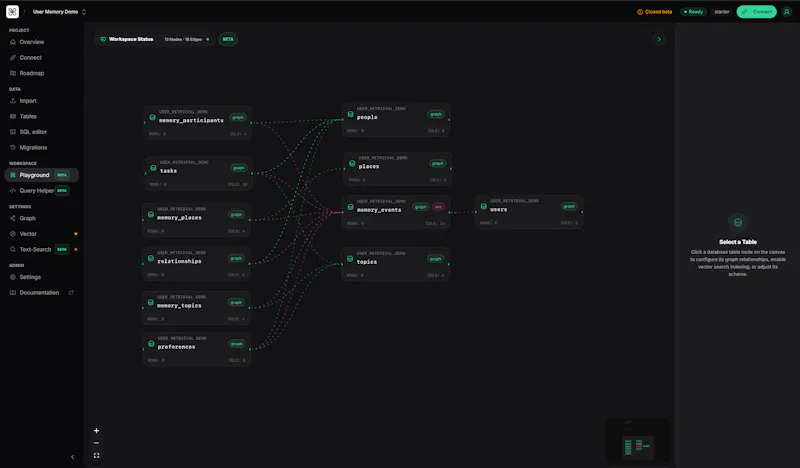
Task: Click the Documentation external link icon
Action: 71,292
